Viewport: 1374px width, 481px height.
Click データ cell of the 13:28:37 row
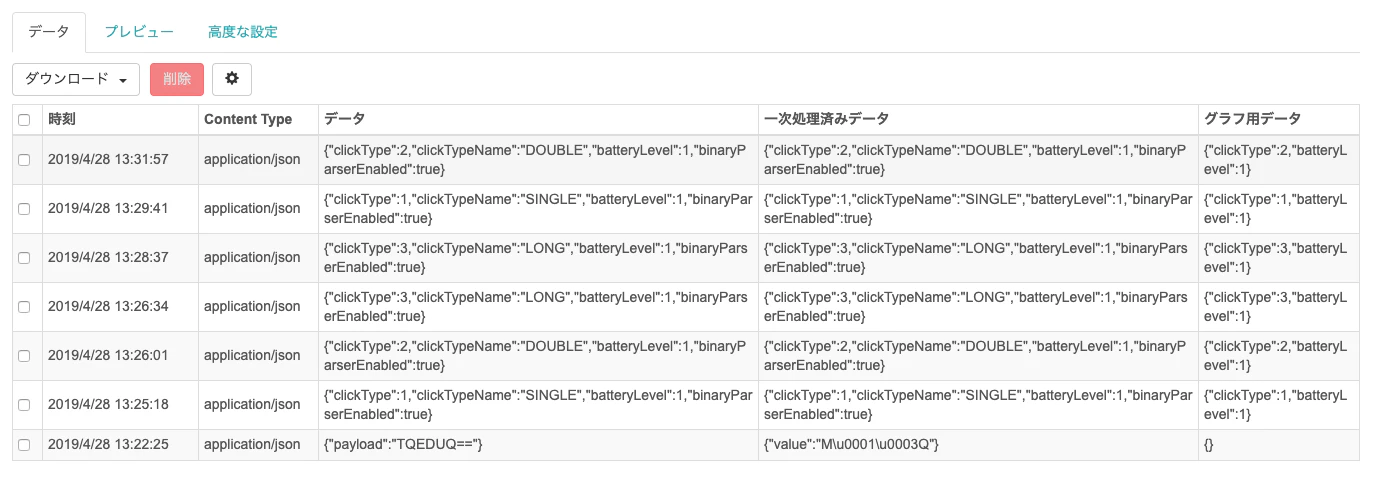pyautogui.click(x=538, y=258)
